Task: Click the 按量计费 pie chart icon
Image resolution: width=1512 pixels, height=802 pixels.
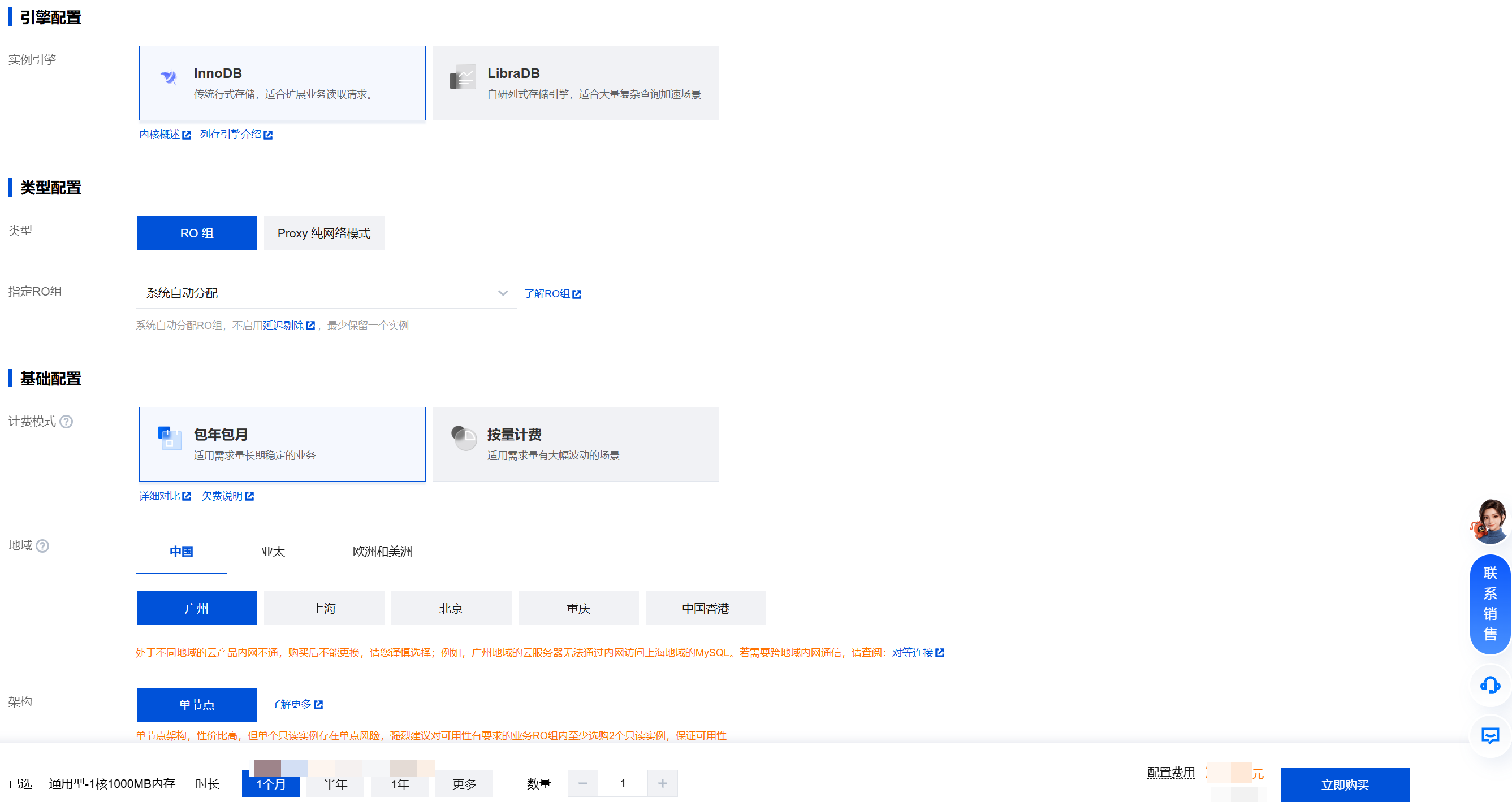Action: pyautogui.click(x=464, y=437)
